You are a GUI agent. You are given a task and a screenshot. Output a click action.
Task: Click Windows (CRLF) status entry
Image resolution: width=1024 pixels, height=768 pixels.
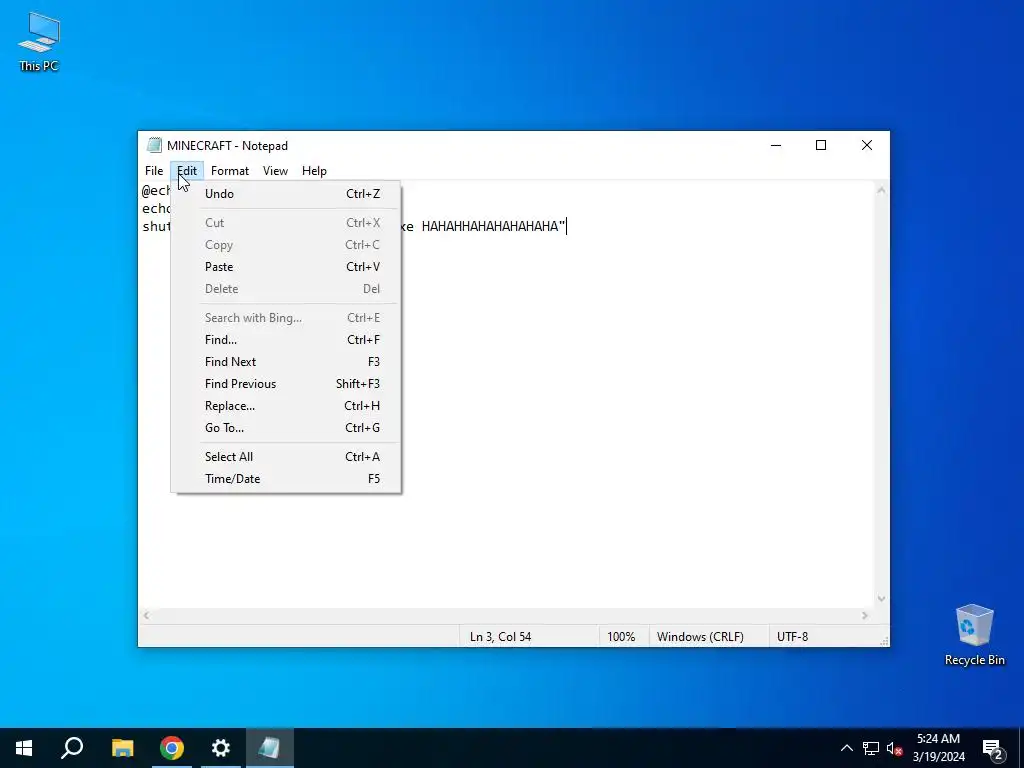pos(700,637)
